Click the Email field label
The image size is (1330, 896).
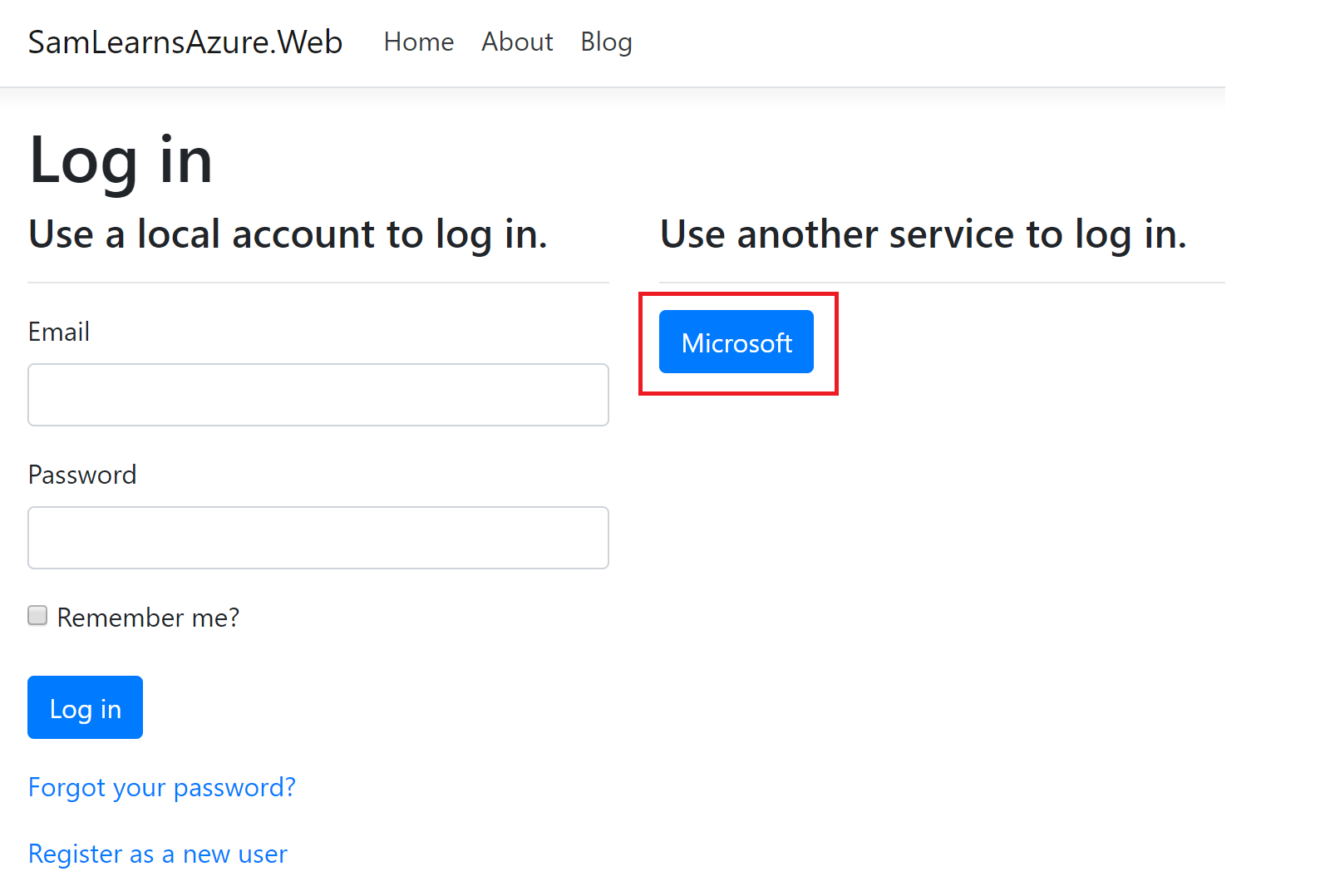(x=58, y=332)
